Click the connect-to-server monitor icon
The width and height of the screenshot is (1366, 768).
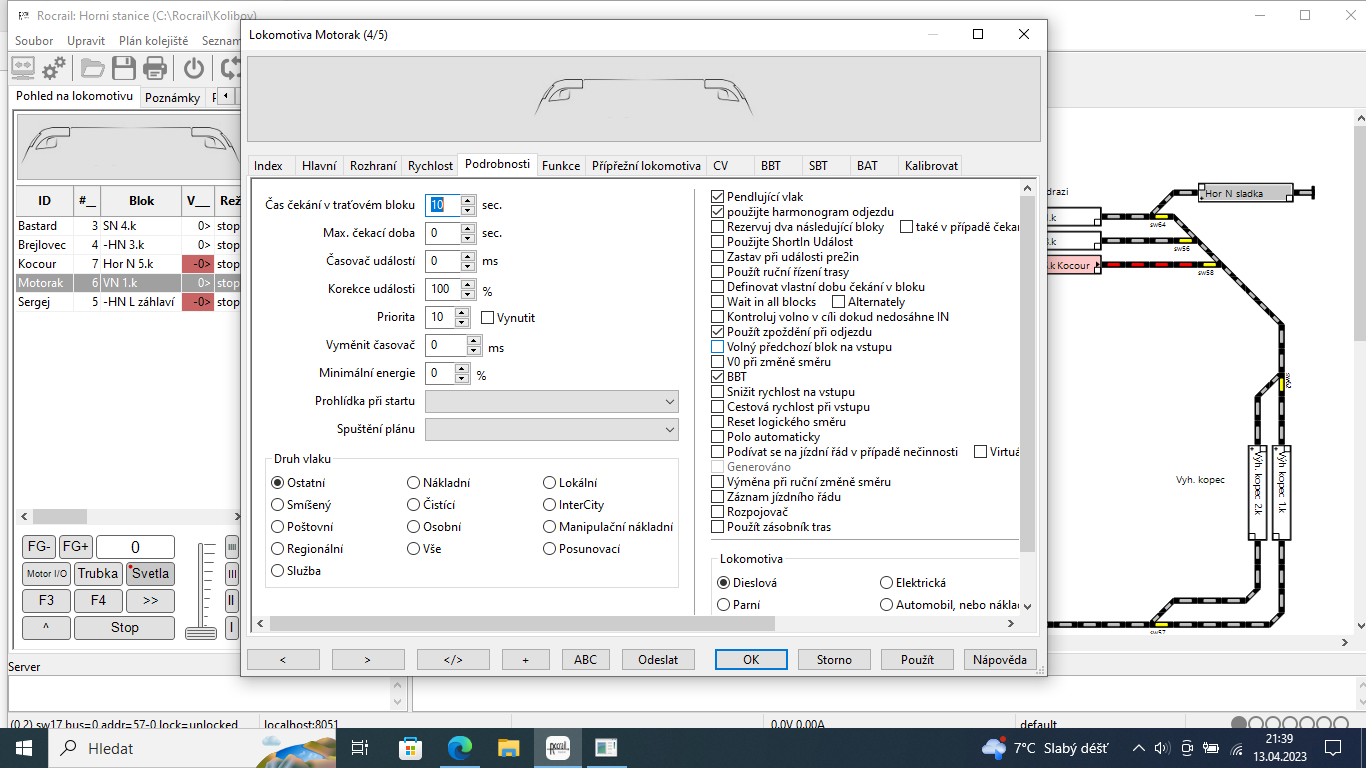click(x=23, y=68)
